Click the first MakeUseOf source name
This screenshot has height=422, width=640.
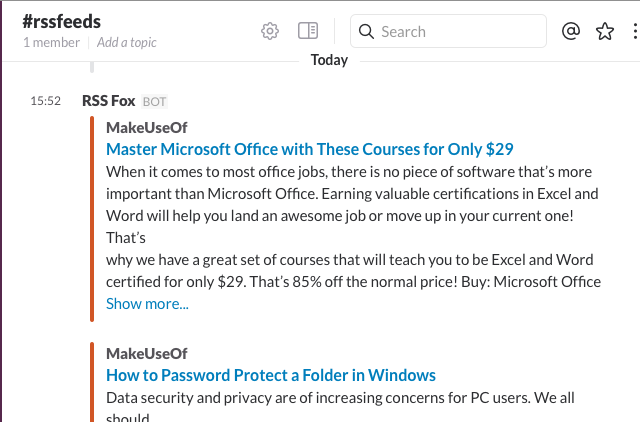tap(147, 128)
